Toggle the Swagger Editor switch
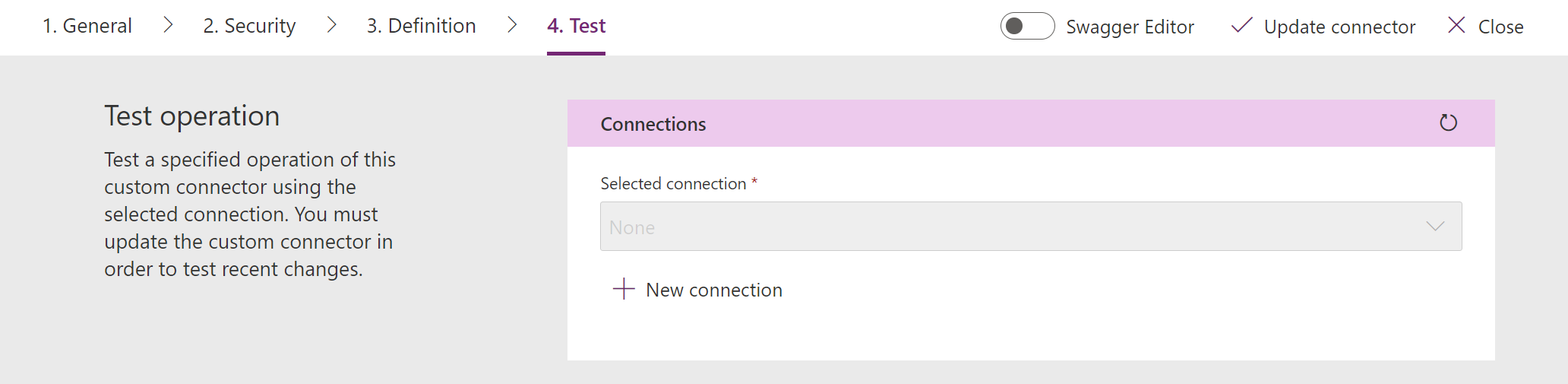 [x=1027, y=26]
